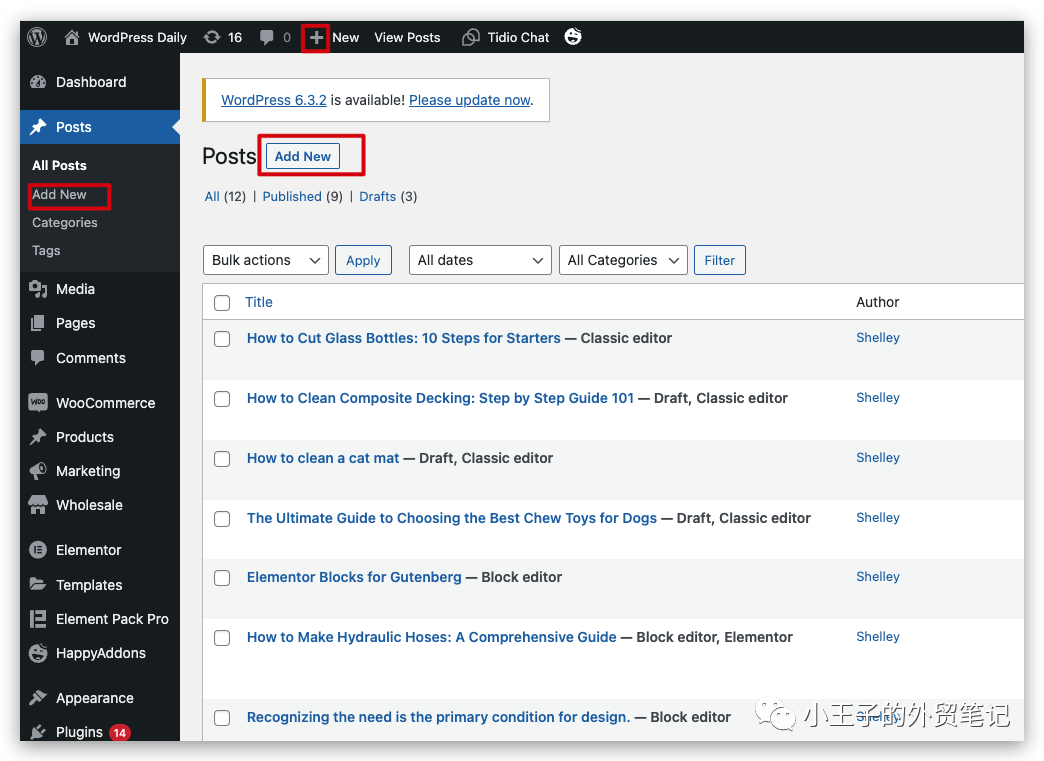The height and width of the screenshot is (761, 1044).
Task: Click the updates refresh icon
Action: click(212, 37)
